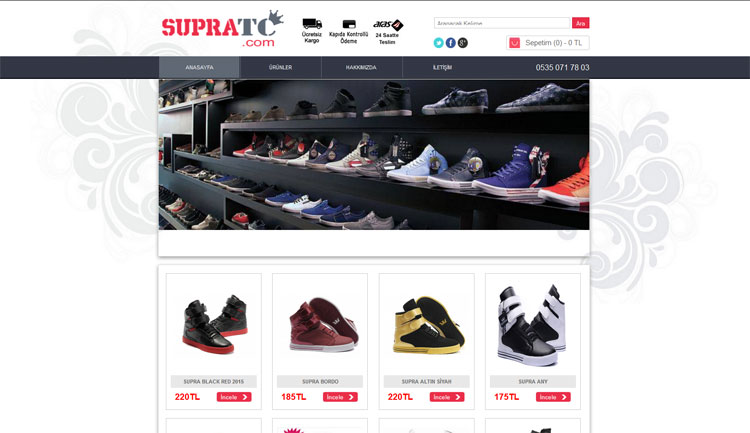The width and height of the screenshot is (750, 433).
Task: Click İncele for Supra Bordo
Action: pyautogui.click(x=340, y=397)
